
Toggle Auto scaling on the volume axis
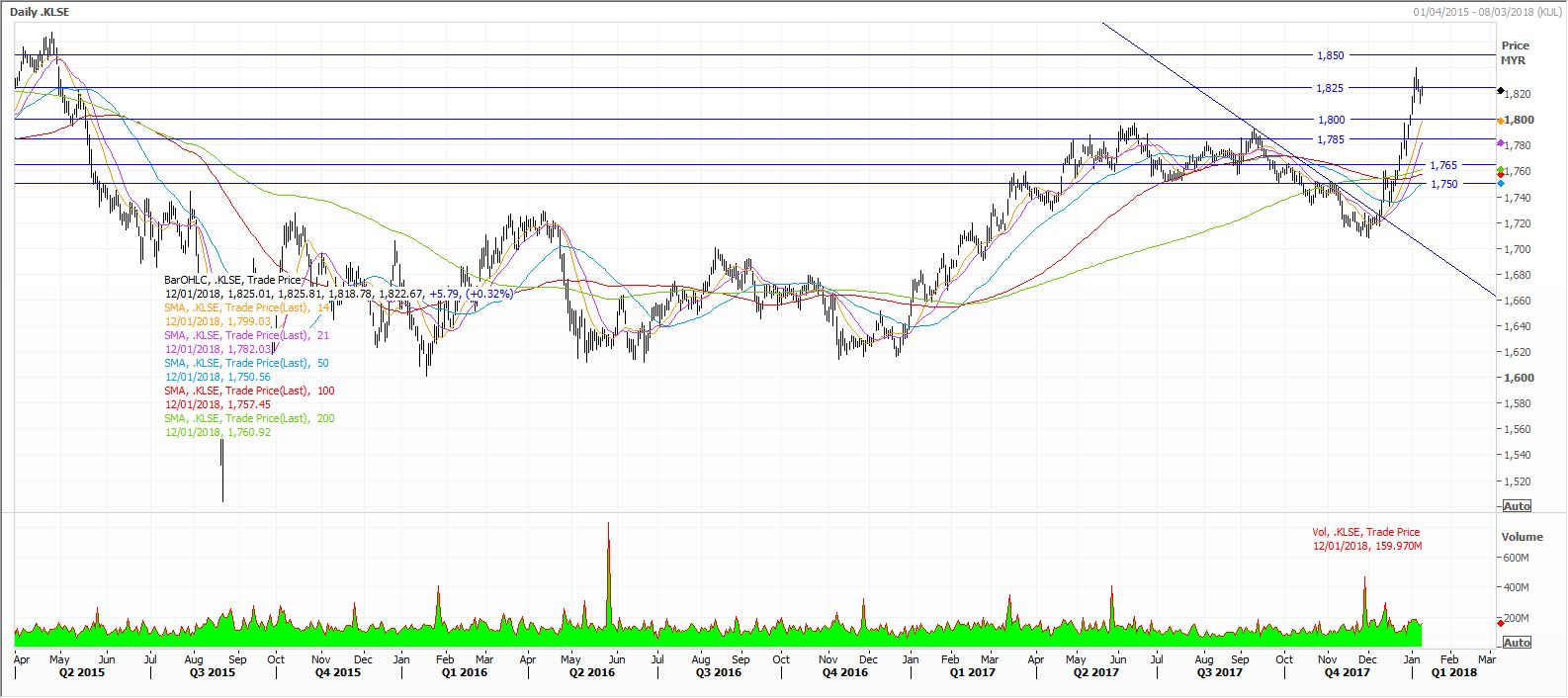1516,643
